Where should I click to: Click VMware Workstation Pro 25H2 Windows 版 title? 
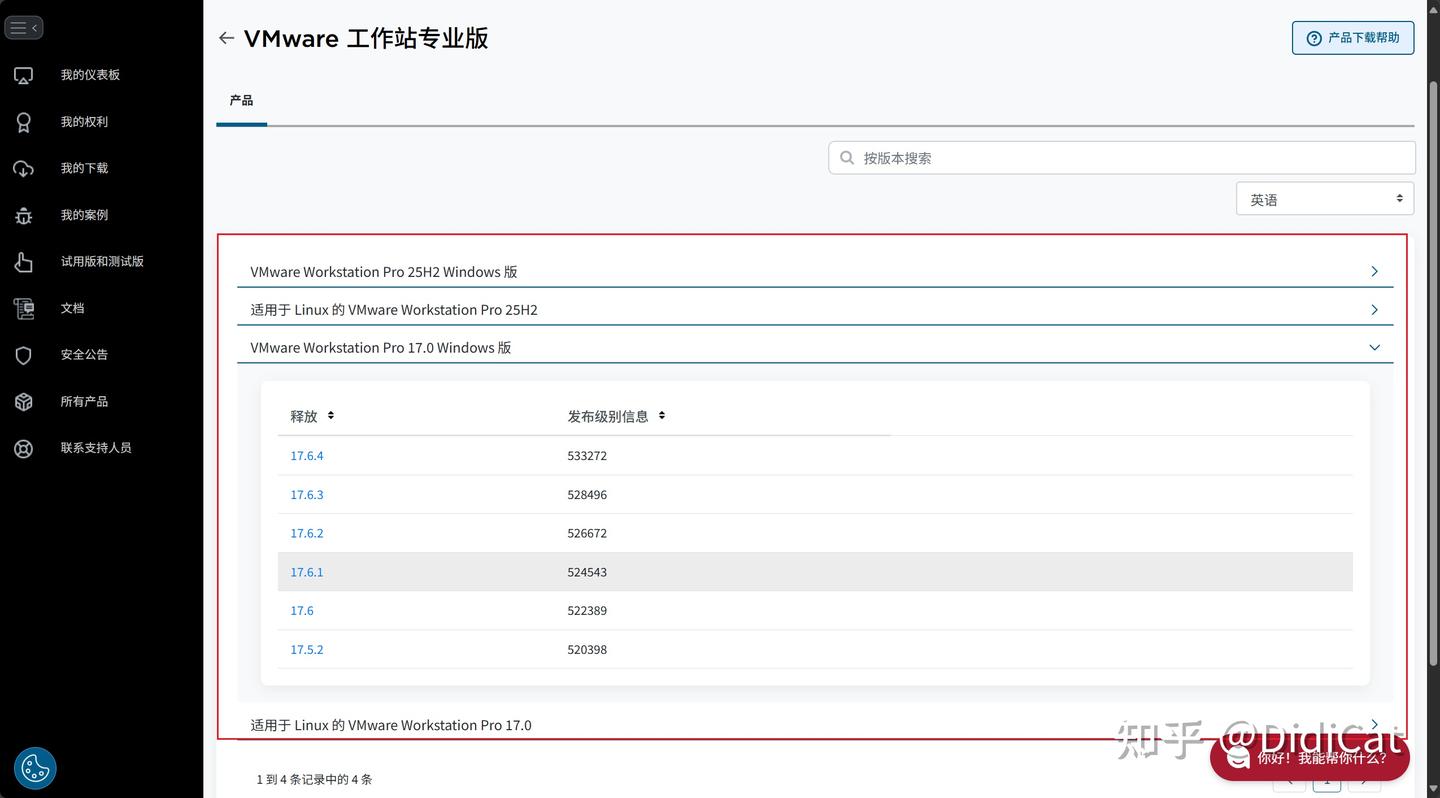coord(384,272)
